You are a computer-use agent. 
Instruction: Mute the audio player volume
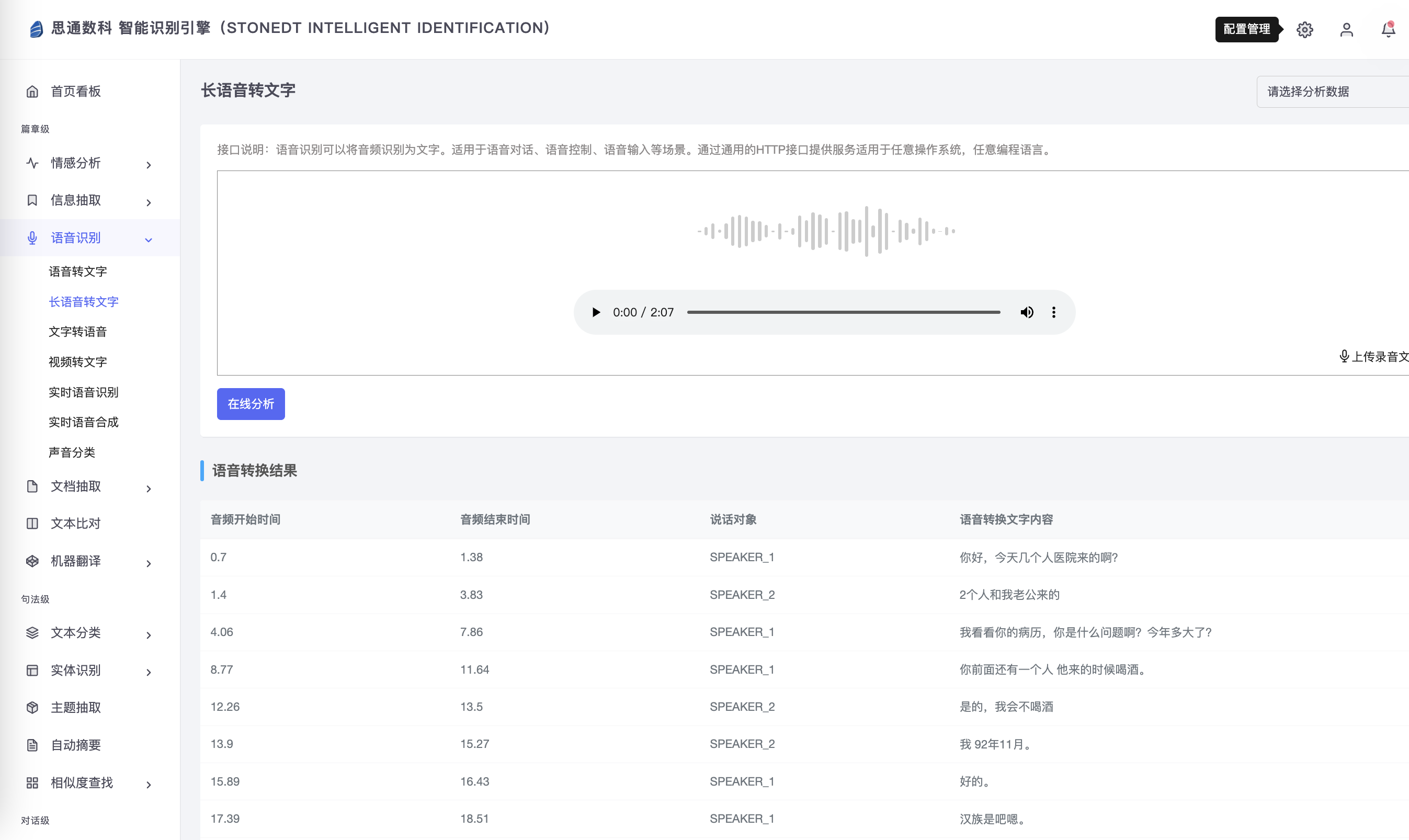pos(1027,312)
